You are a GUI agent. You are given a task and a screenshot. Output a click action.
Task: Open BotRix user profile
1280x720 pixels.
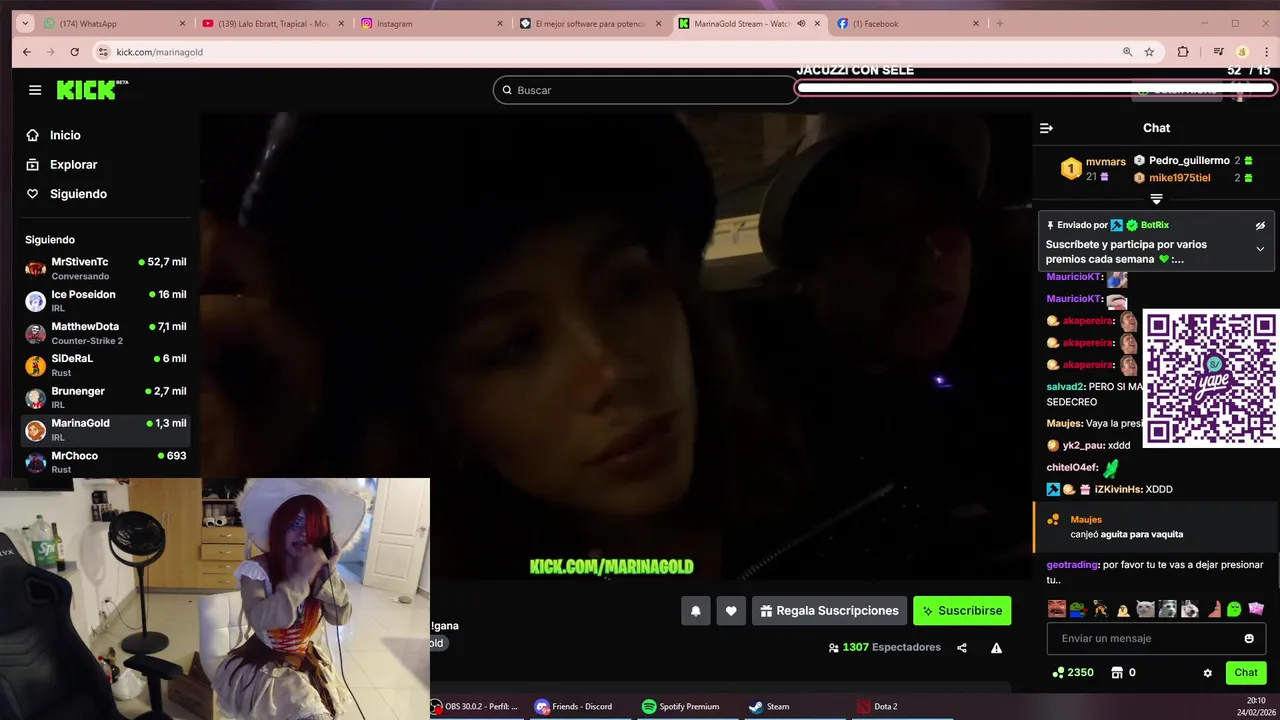click(1155, 225)
